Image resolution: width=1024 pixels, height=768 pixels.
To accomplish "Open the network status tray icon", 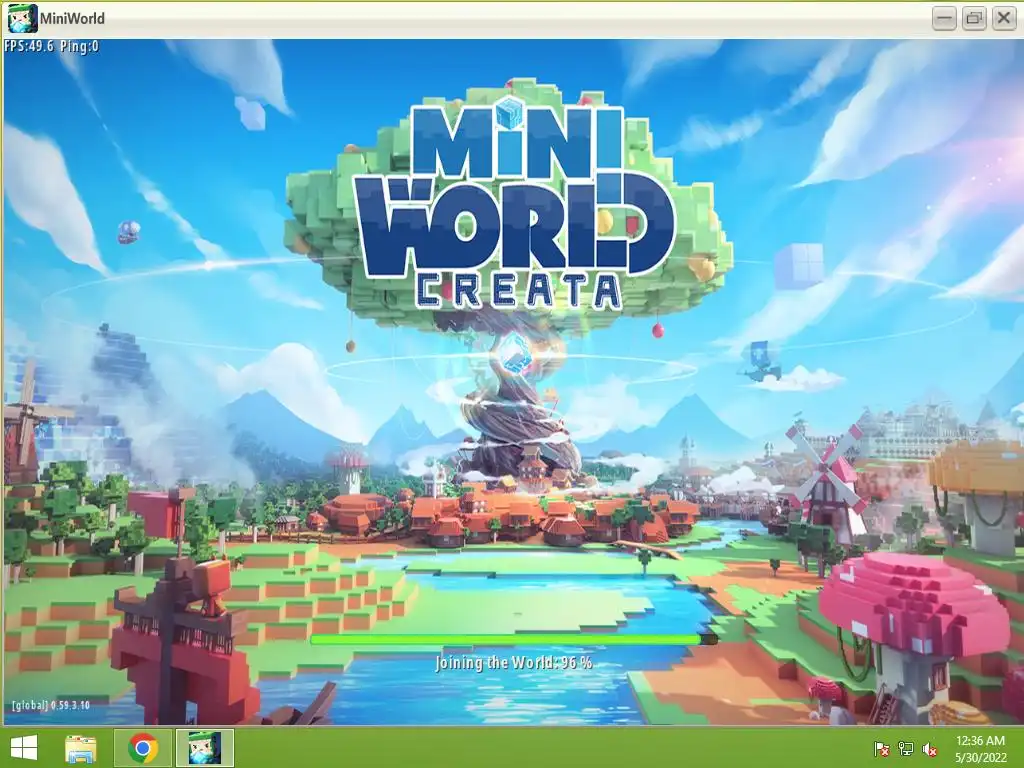I will (x=905, y=748).
